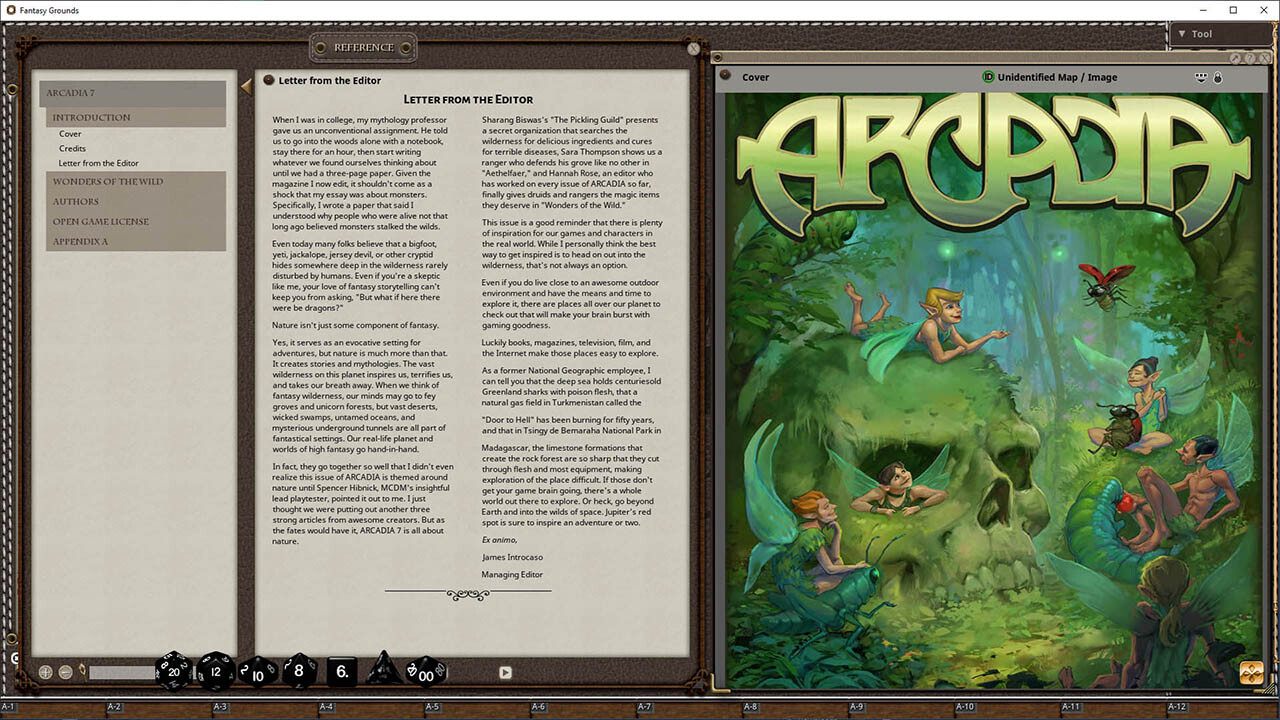Select the pyramid-shaped d4 die
The image size is (1280, 720).
(x=383, y=670)
